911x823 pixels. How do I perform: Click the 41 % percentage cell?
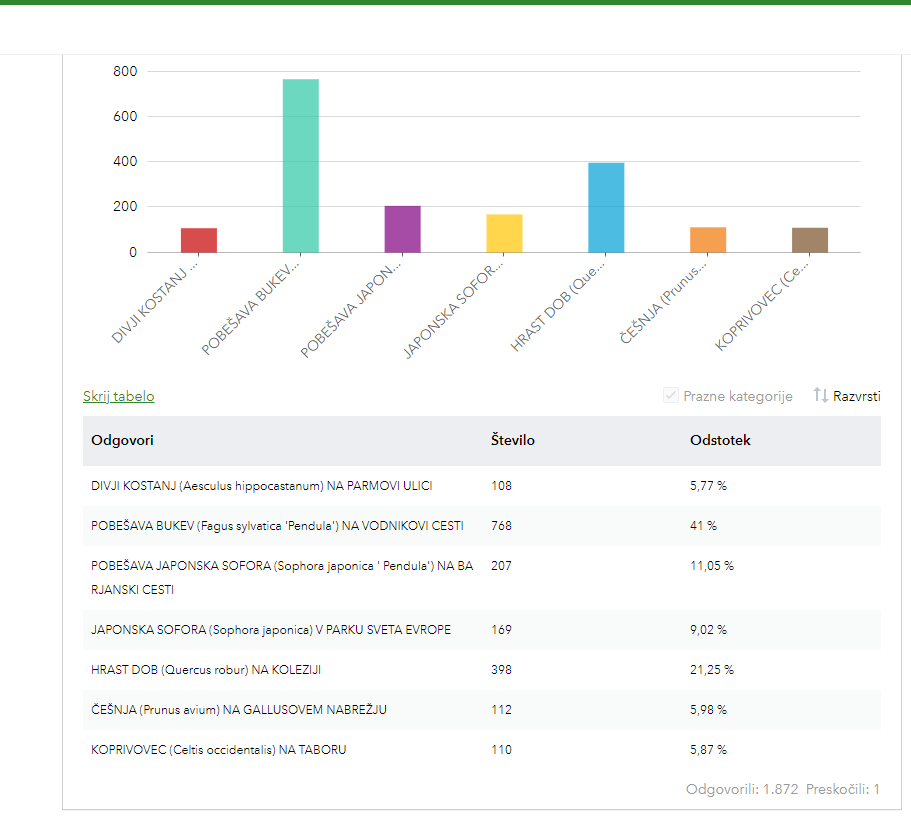(703, 526)
